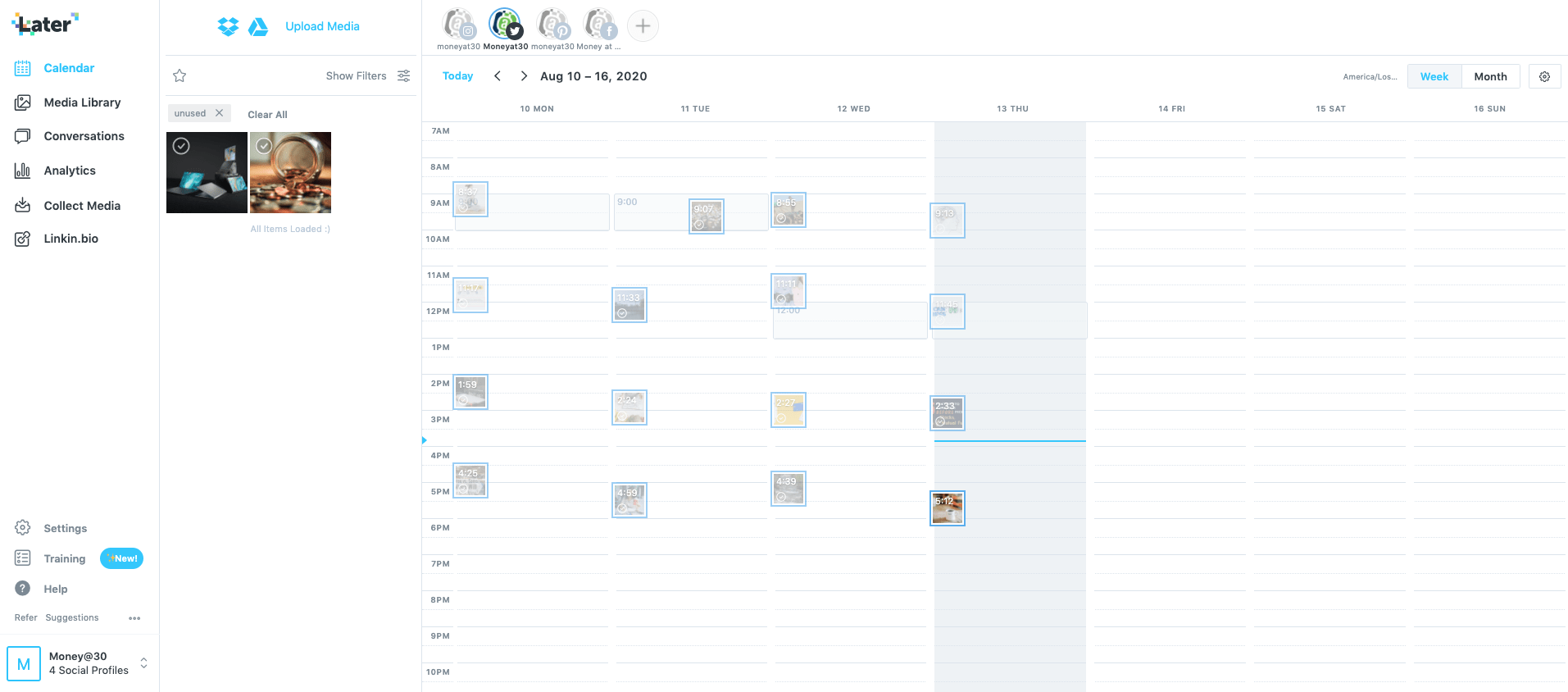This screenshot has width=1568, height=692.
Task: Switch to Week view
Action: [x=1434, y=76]
